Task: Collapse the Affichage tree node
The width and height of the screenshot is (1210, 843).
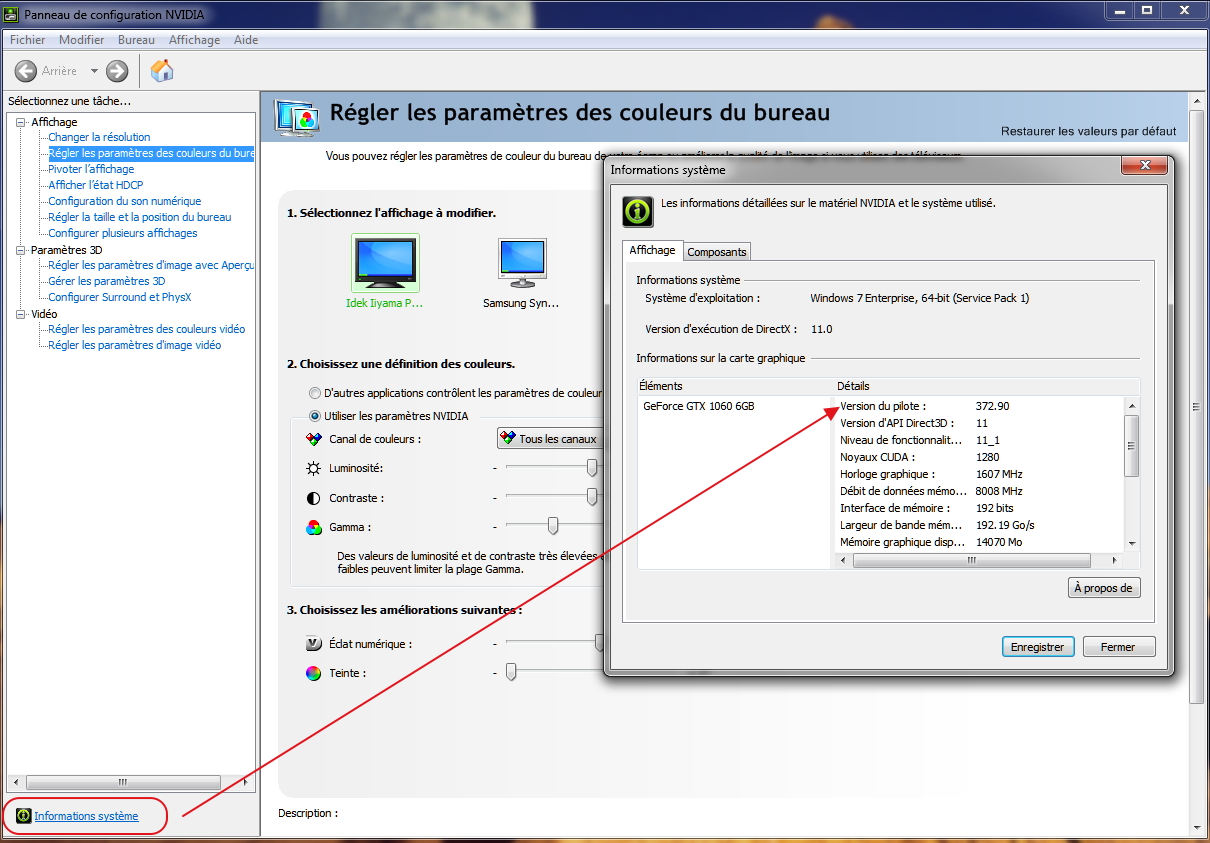Action: 21,122
